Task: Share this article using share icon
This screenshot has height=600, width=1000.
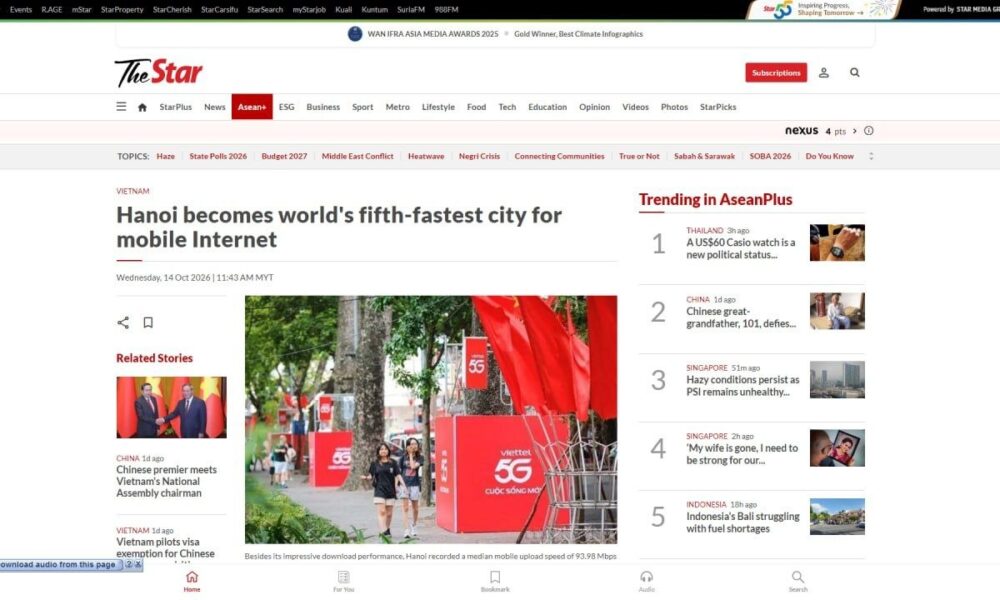Action: coord(123,323)
